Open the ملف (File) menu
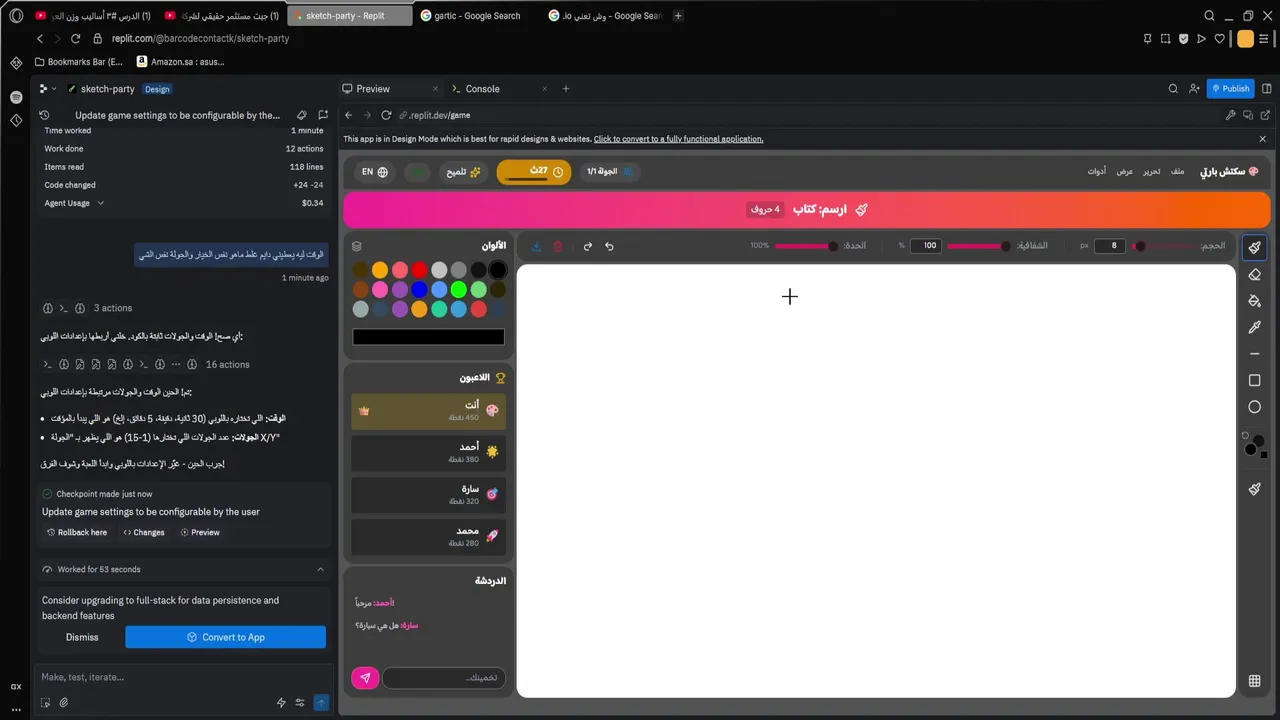The image size is (1280, 720). click(1178, 172)
